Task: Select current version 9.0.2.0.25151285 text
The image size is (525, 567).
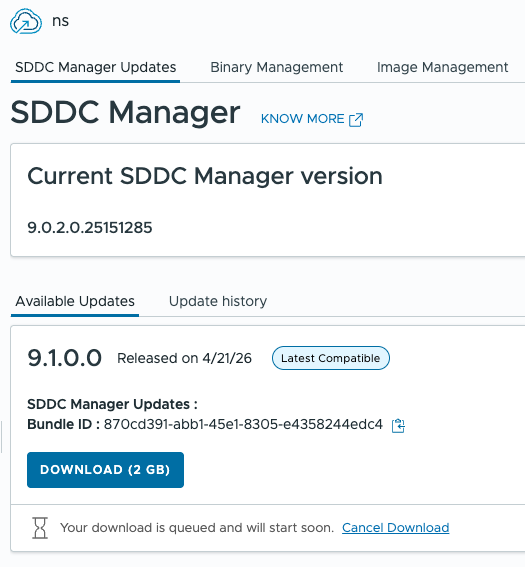Action: click(x=90, y=228)
